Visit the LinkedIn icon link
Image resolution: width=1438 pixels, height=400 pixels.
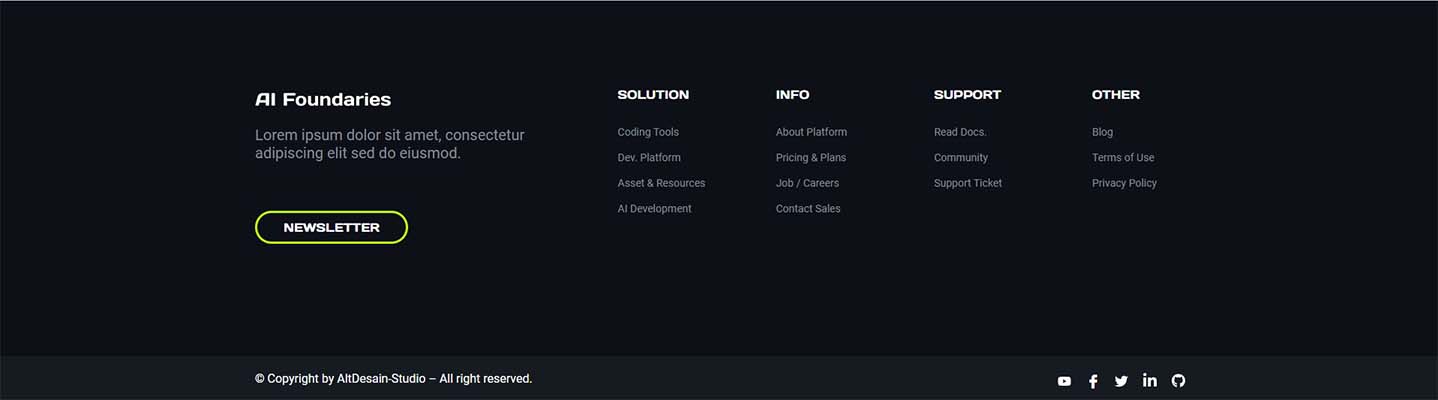click(1150, 380)
